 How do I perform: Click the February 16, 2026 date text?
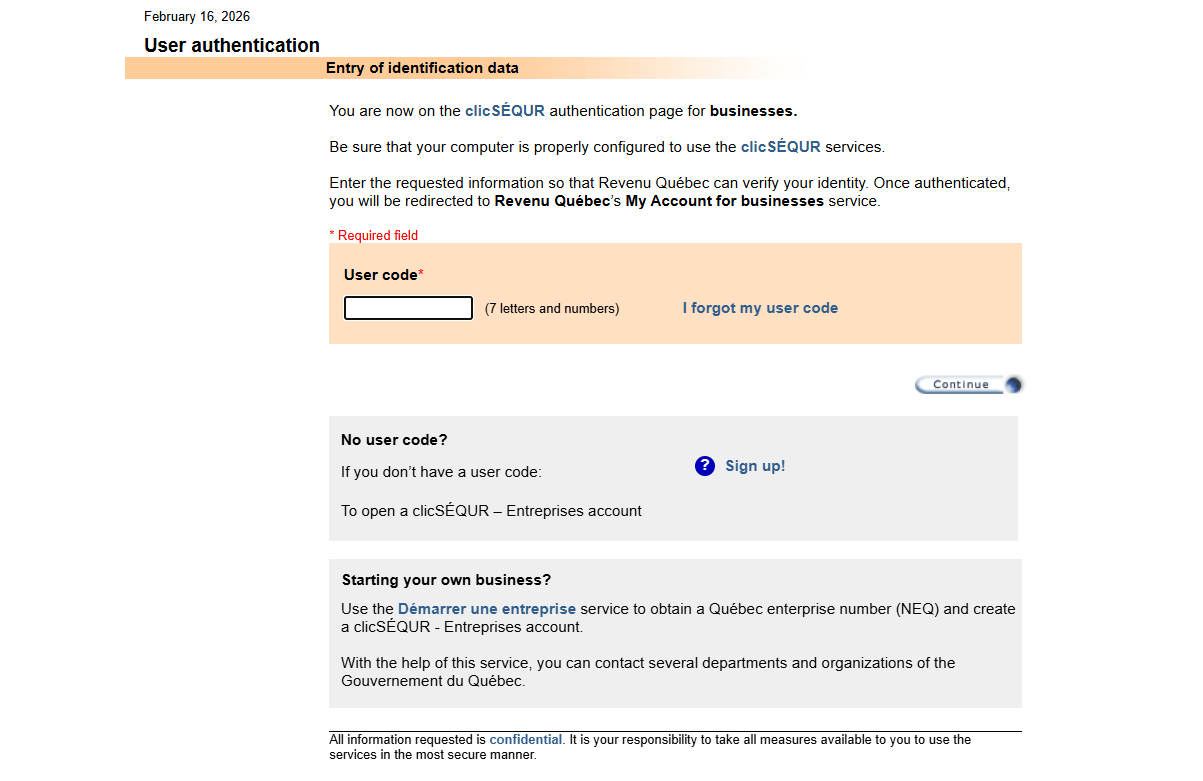(x=197, y=17)
